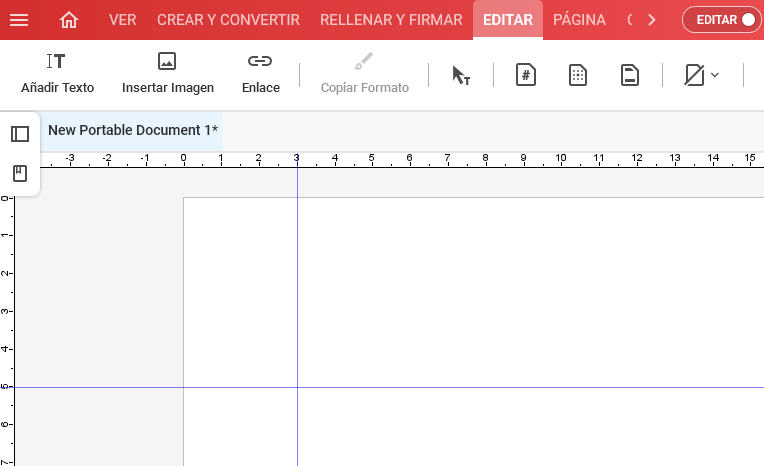Click the page footer icon
This screenshot has width=764, height=466.
click(630, 75)
